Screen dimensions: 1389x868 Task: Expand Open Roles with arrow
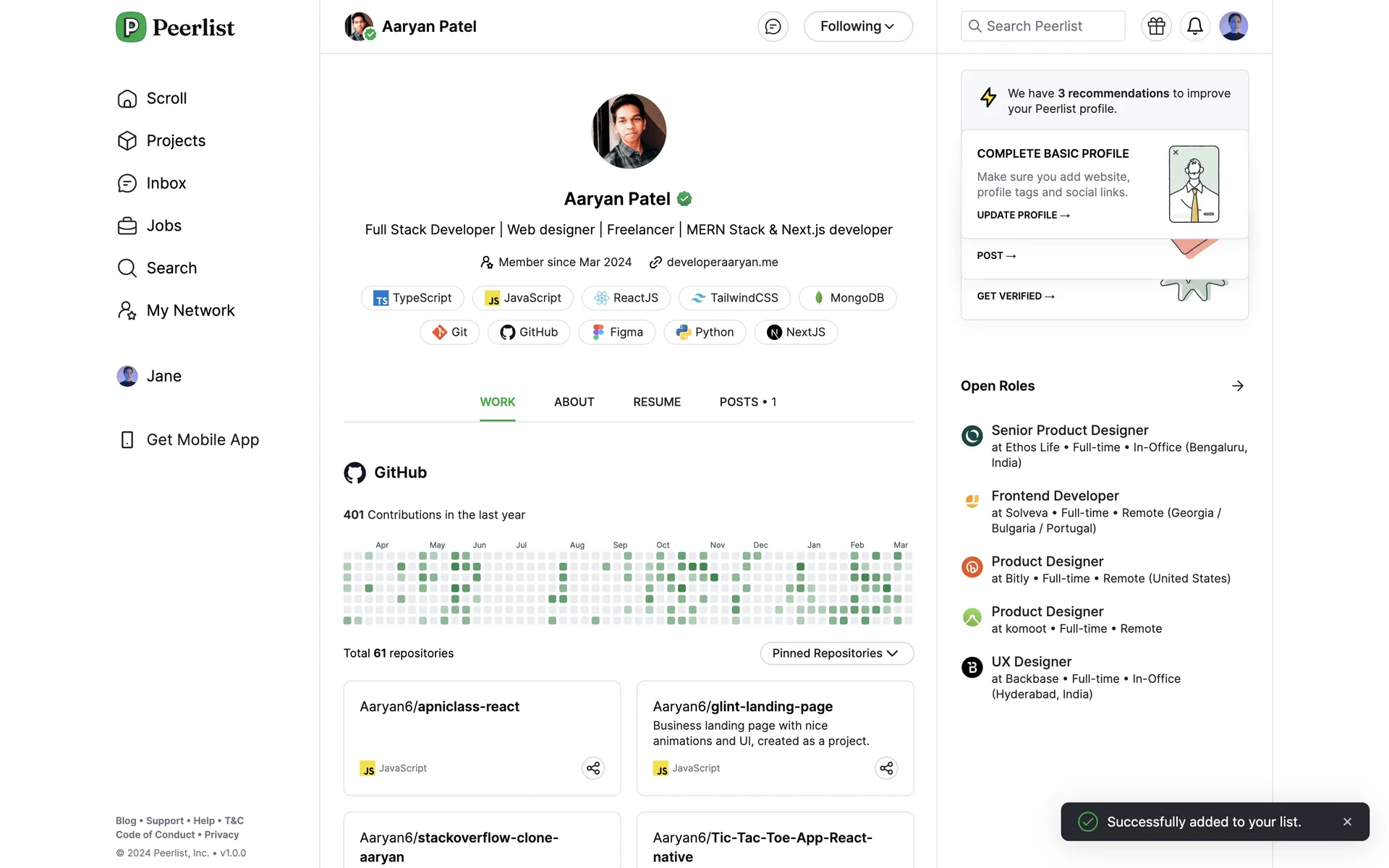tap(1238, 386)
